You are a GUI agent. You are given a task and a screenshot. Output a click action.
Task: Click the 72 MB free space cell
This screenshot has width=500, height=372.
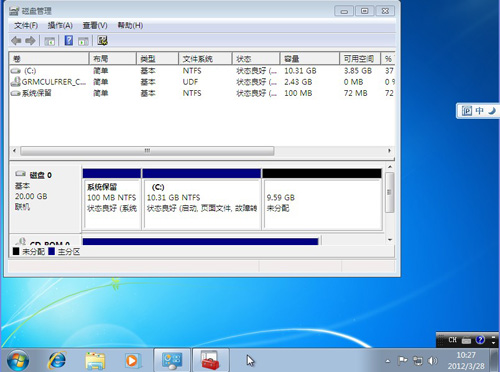coord(355,93)
